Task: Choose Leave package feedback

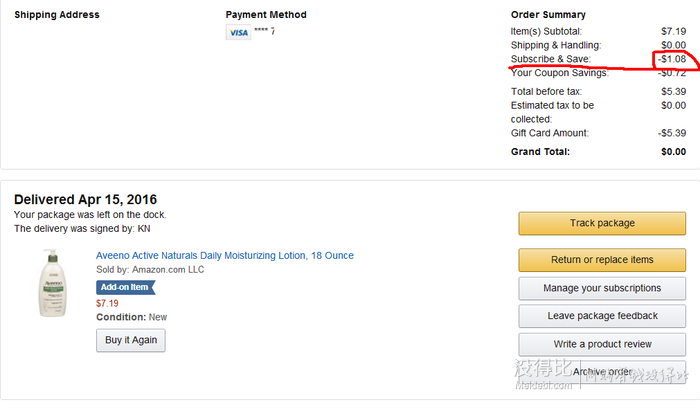Action: 602,316
